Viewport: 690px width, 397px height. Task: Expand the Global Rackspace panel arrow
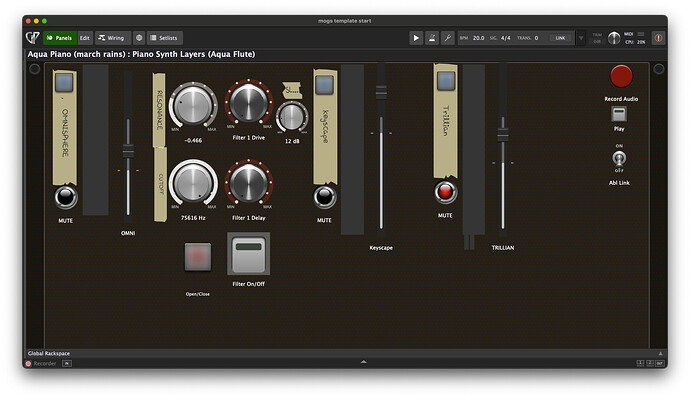click(660, 353)
